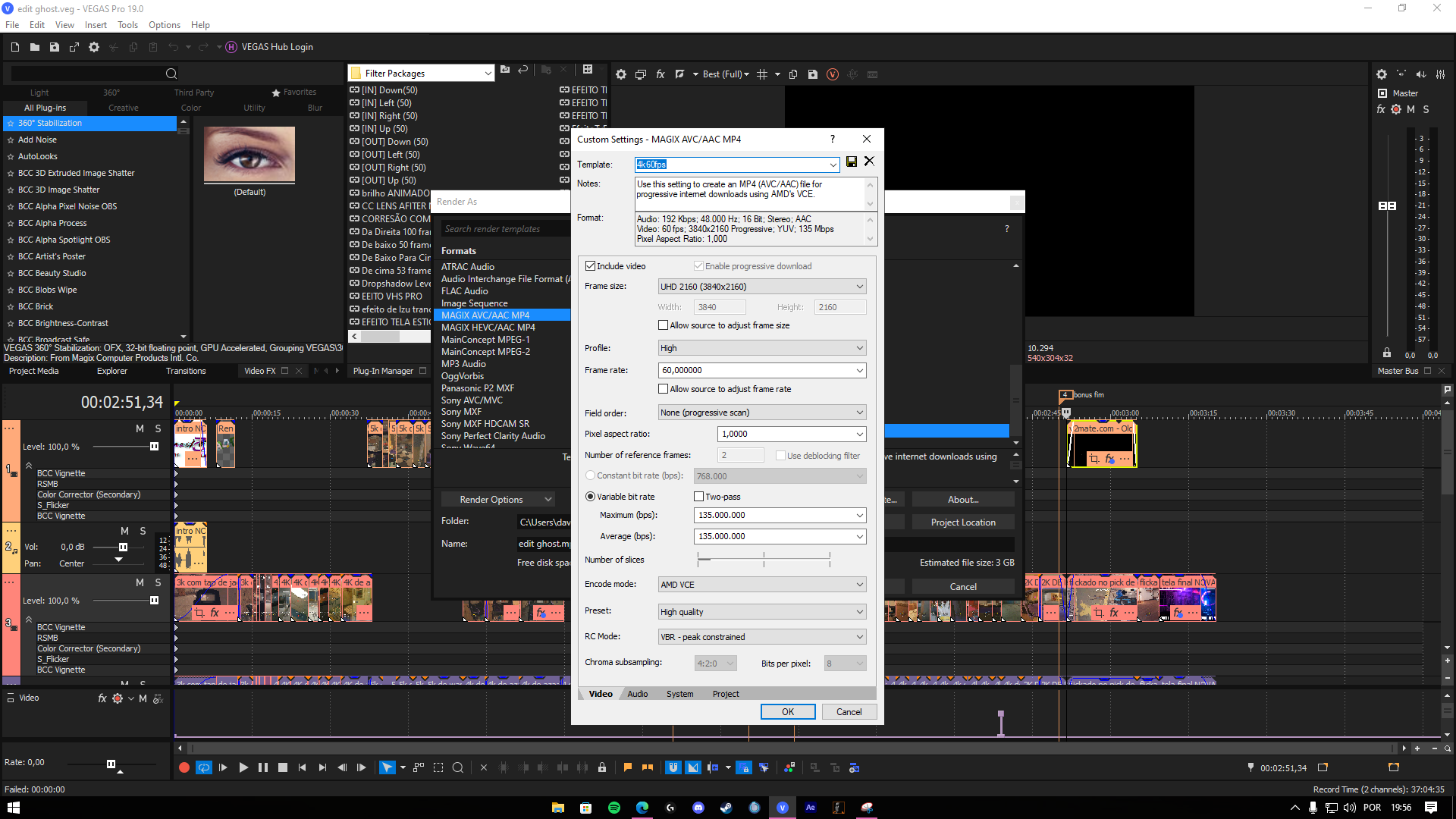Open Preset dropdown High quality

pyautogui.click(x=762, y=612)
